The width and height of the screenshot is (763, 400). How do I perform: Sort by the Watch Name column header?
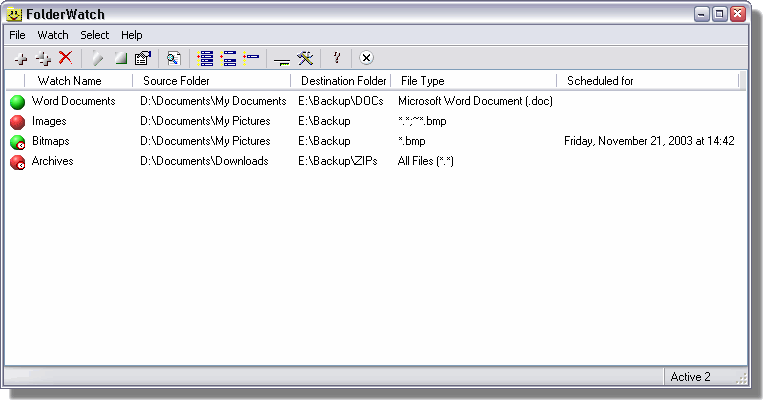click(x=69, y=81)
